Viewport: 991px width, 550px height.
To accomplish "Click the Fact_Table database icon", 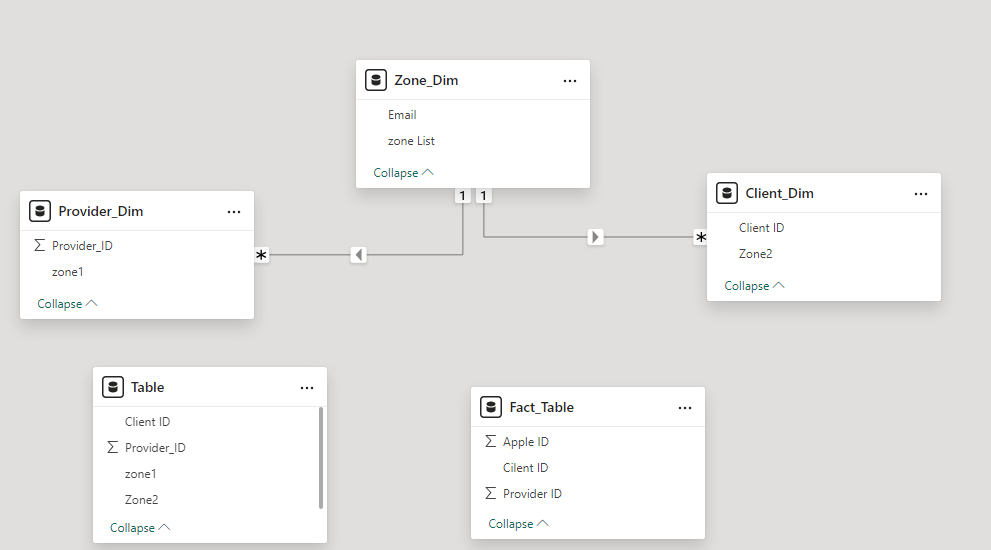I will [x=491, y=407].
